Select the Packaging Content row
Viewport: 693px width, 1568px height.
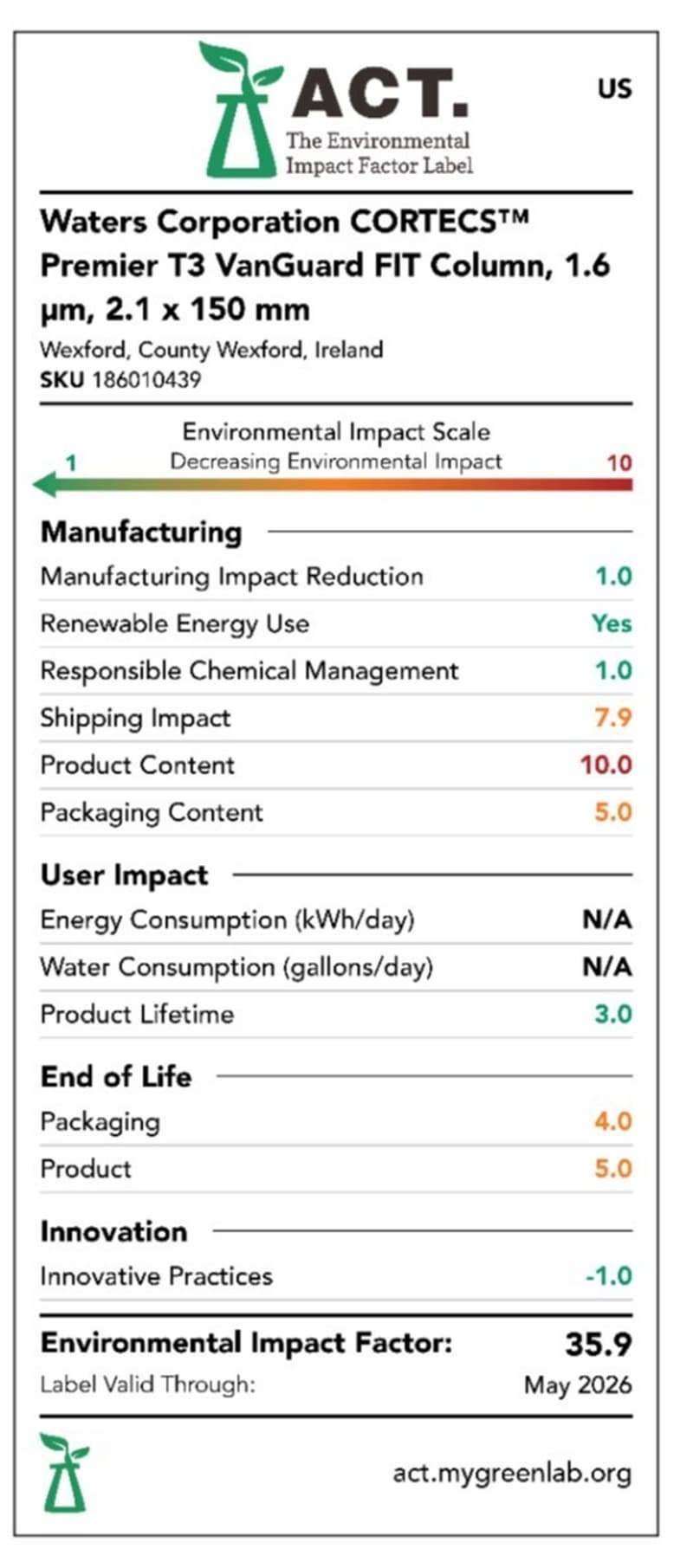pos(336,812)
